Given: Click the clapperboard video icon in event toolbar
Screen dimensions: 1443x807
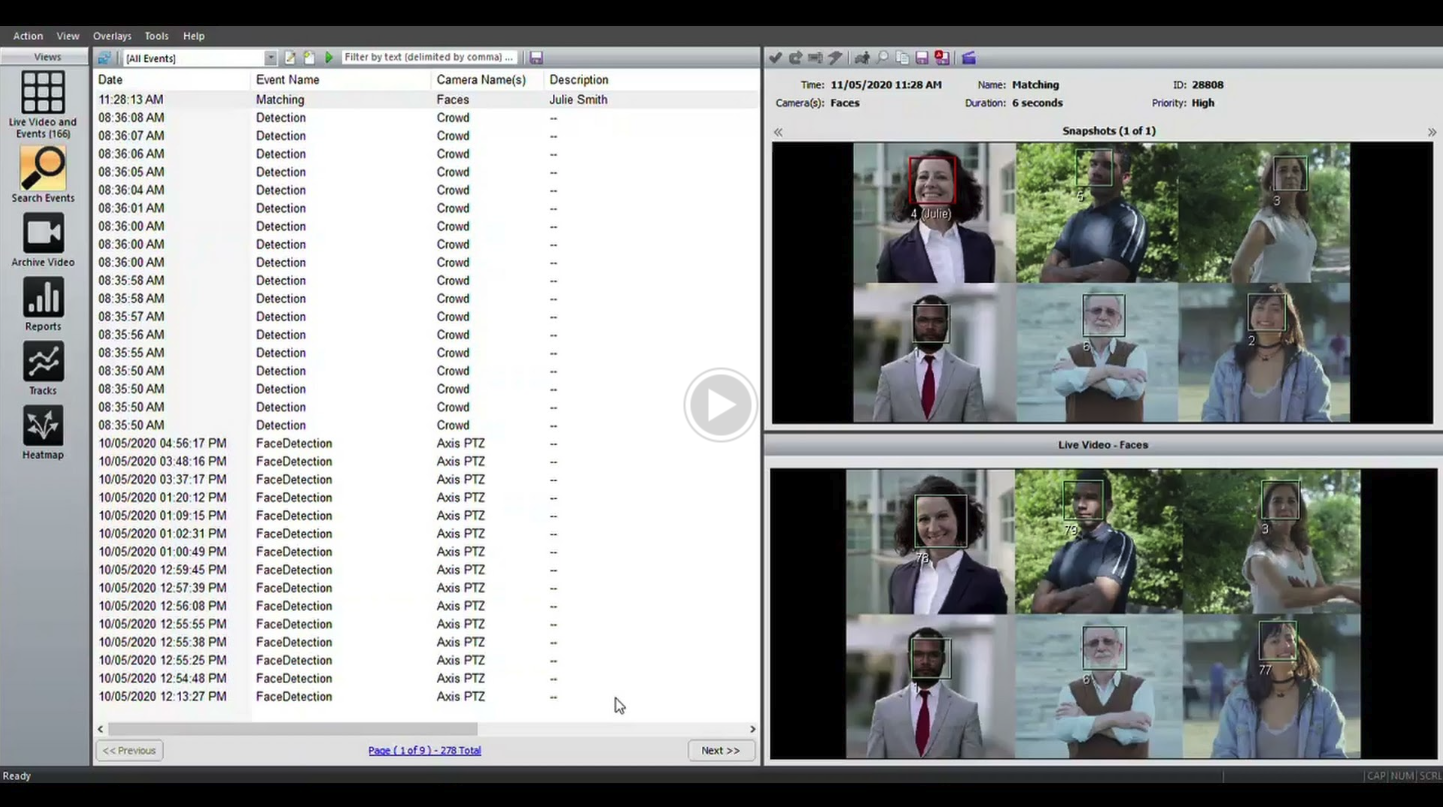Looking at the screenshot, I should point(968,58).
